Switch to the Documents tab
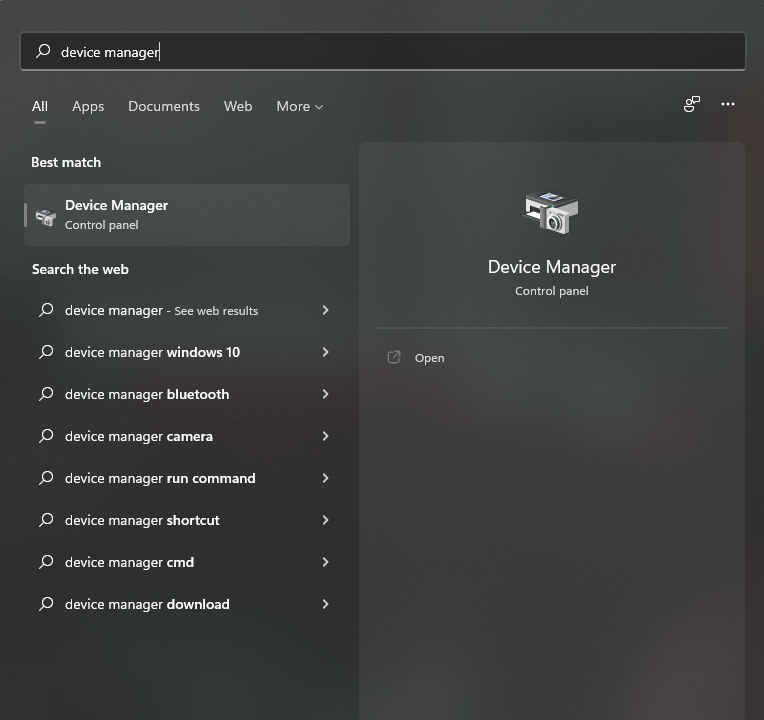 coord(164,106)
